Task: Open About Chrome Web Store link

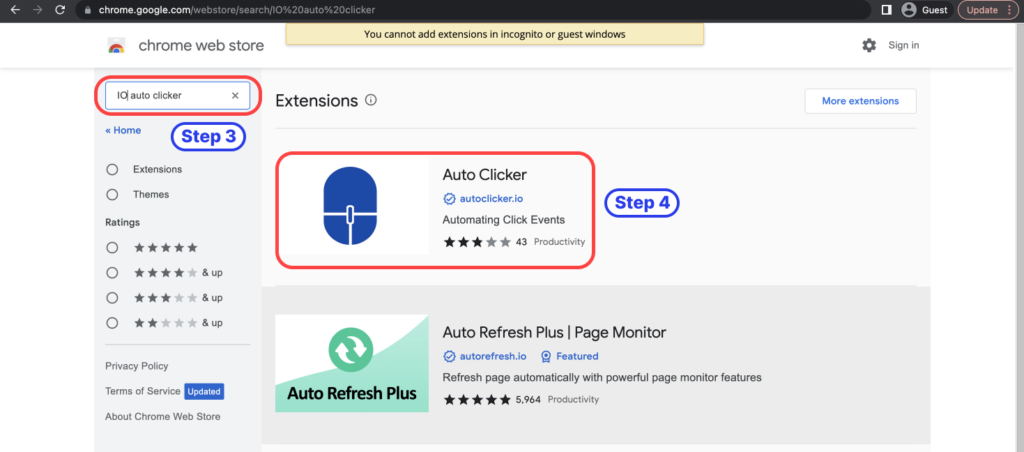Action: [163, 416]
